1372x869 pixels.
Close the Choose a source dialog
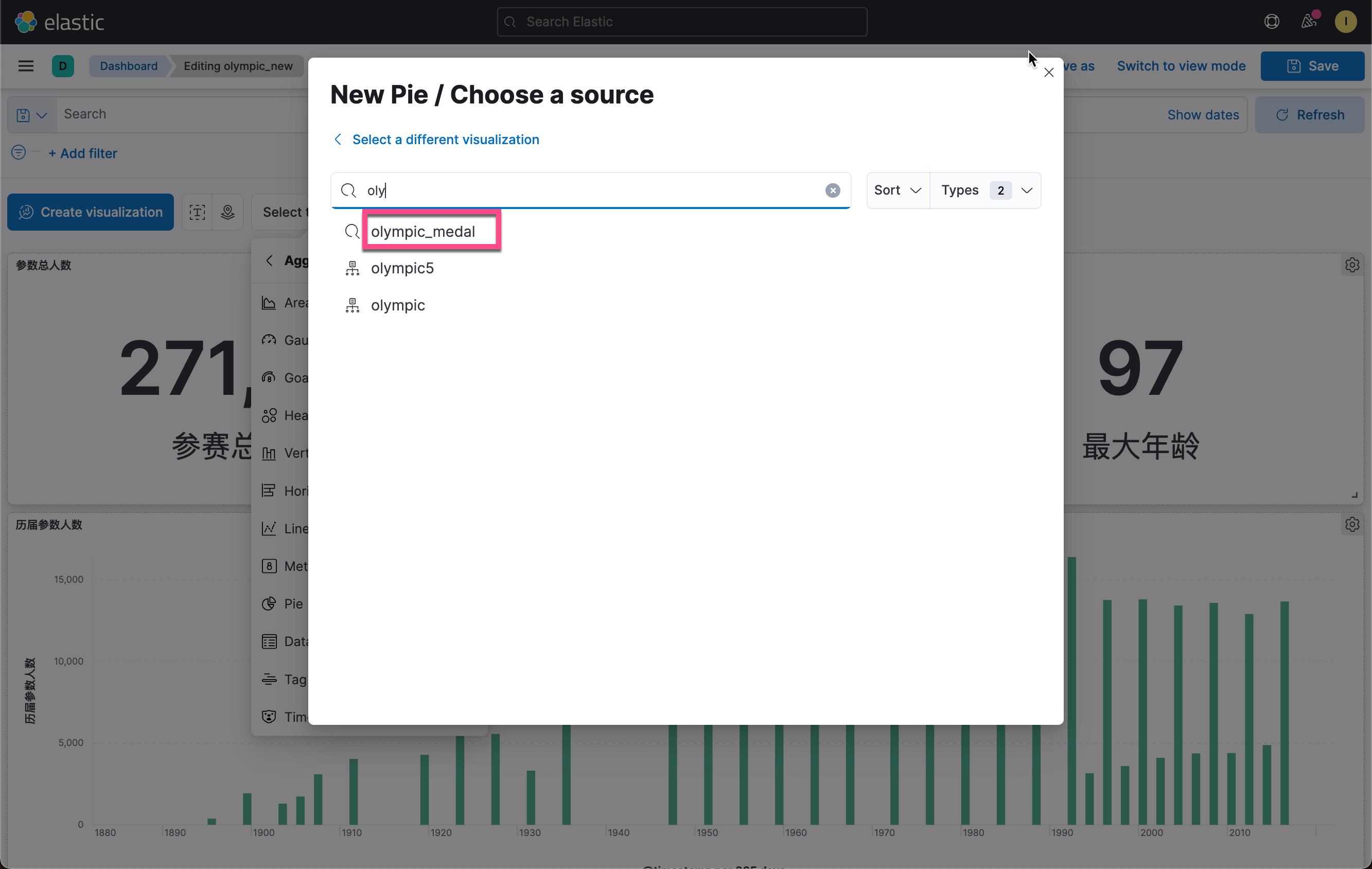(1048, 73)
